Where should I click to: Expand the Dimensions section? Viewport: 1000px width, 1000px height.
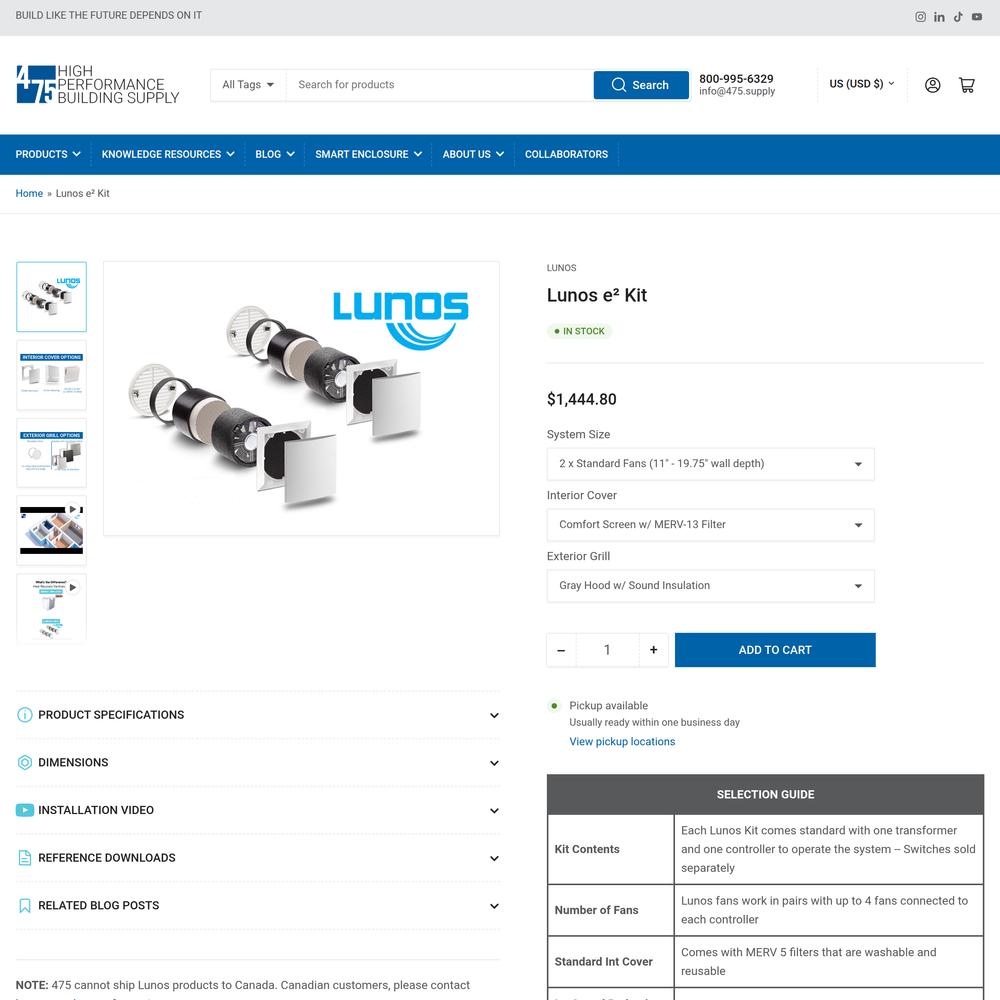[258, 763]
